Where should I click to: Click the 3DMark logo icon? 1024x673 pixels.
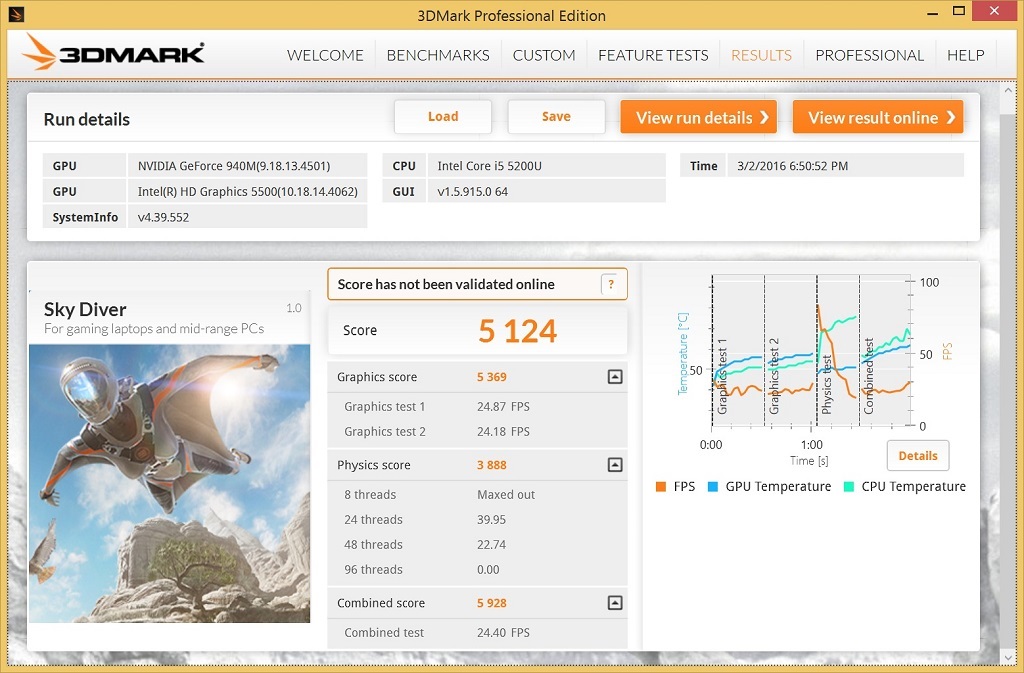click(x=40, y=53)
